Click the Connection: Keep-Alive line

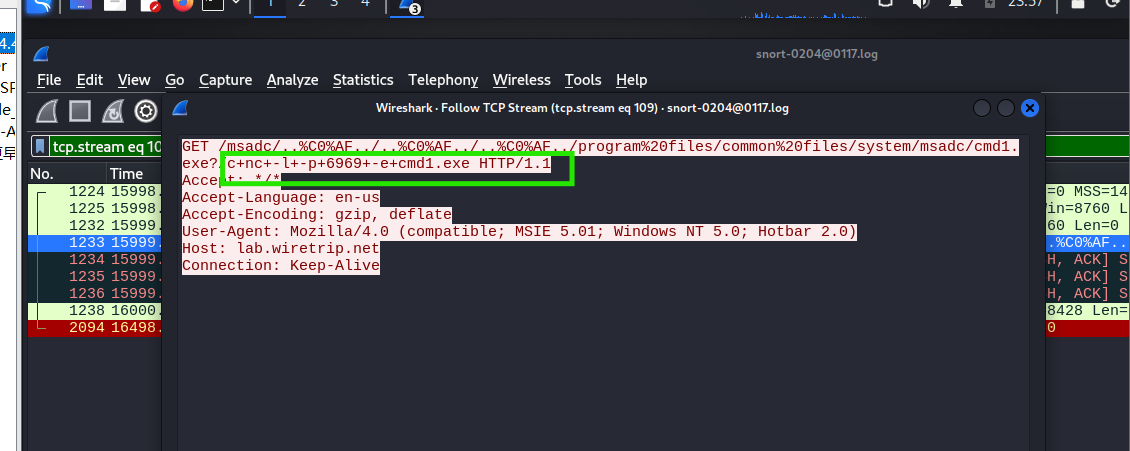tap(281, 266)
